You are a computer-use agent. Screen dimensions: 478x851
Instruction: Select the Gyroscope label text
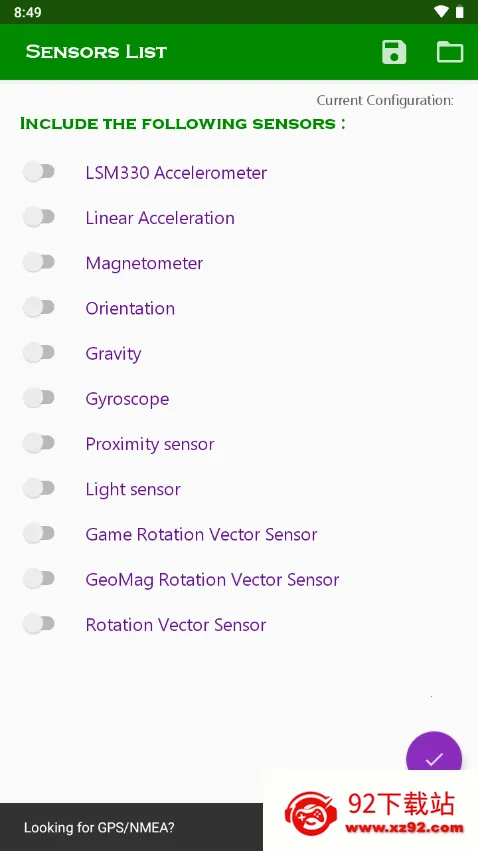[x=128, y=399]
